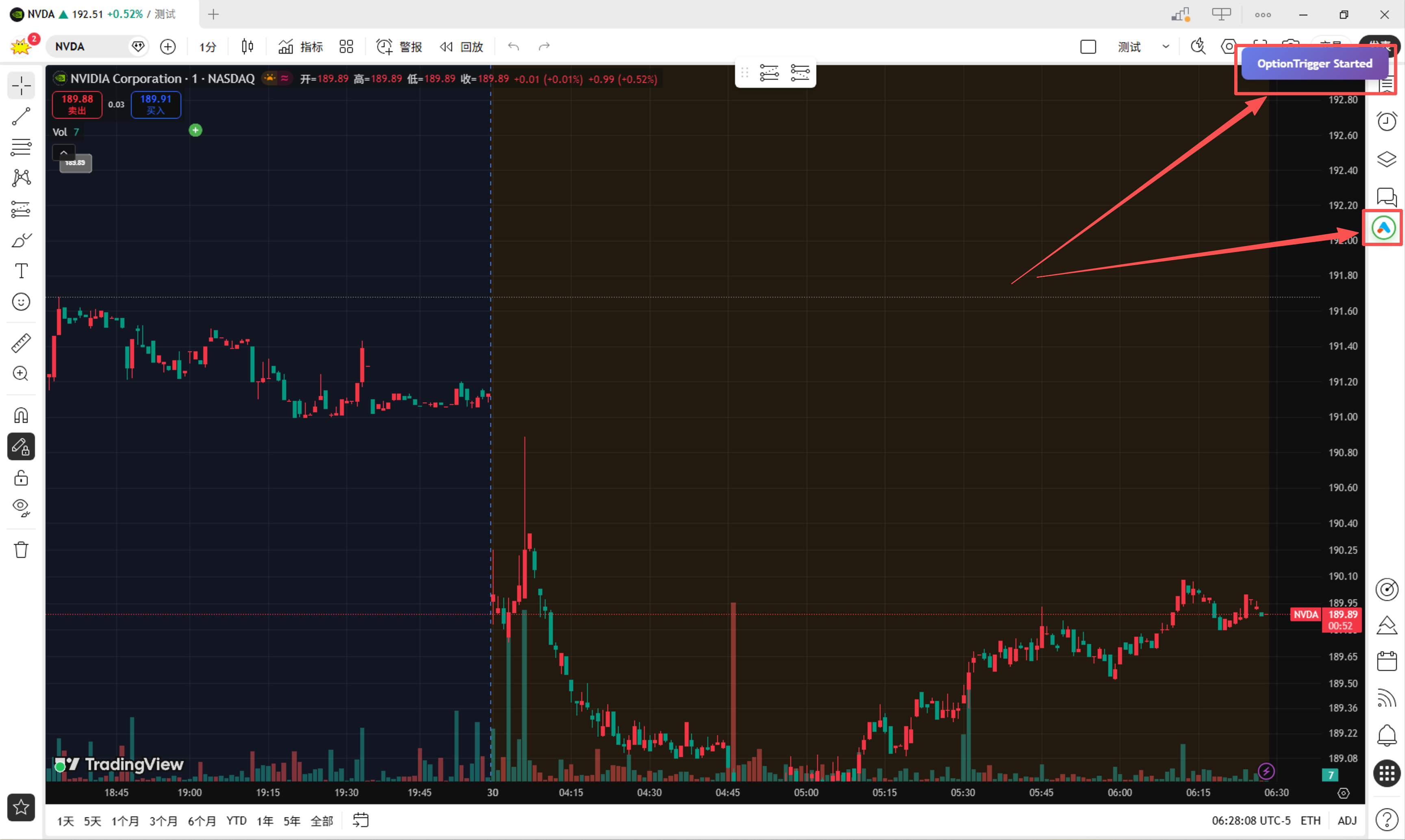Select the 1天 time range
The width and height of the screenshot is (1405, 840).
tap(65, 821)
